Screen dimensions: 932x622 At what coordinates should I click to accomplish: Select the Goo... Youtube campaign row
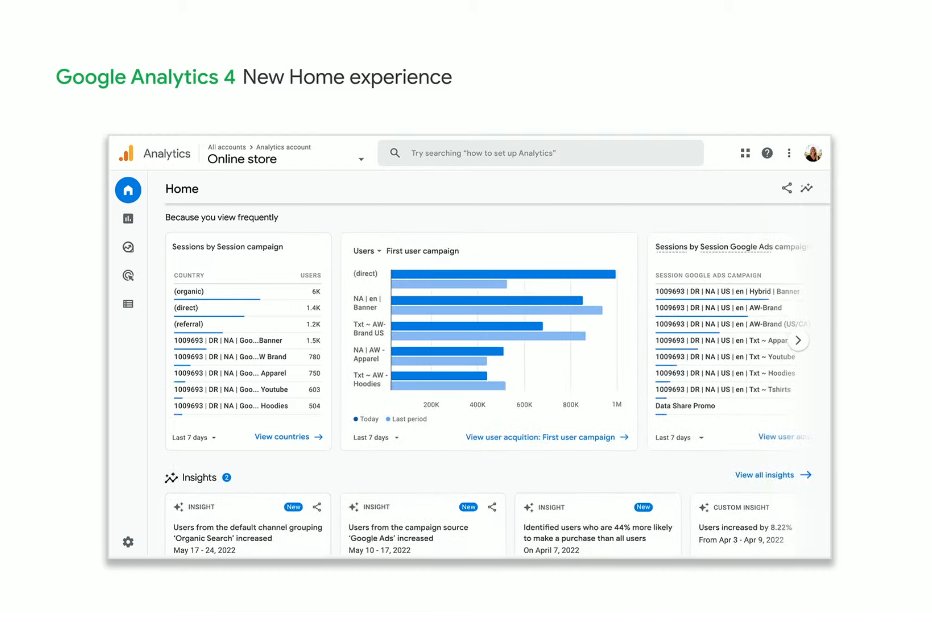tap(247, 390)
